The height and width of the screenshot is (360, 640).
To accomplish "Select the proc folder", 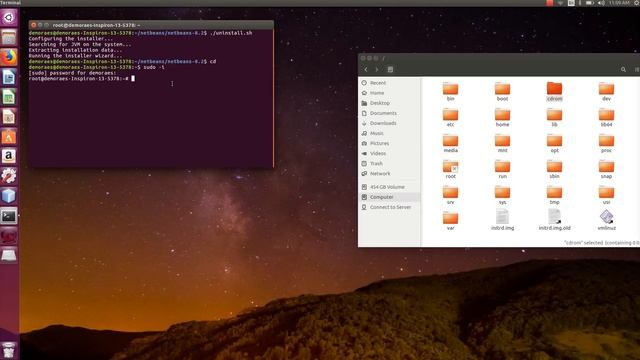I will coord(607,143).
